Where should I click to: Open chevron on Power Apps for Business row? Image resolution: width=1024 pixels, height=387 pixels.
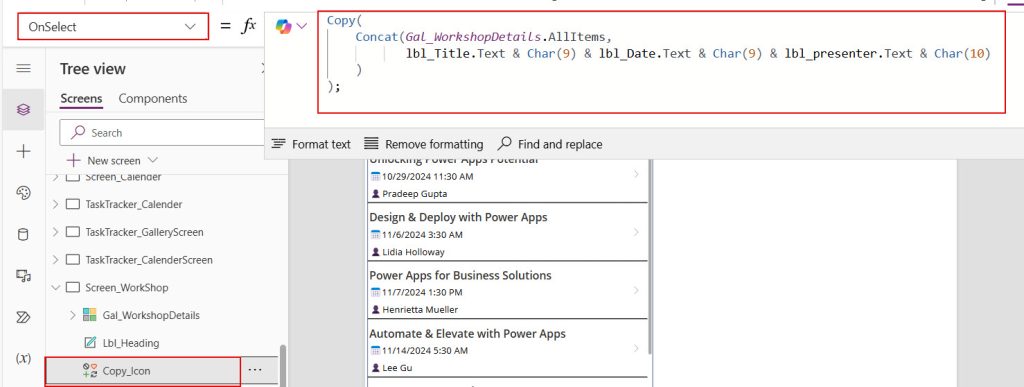tap(636, 290)
